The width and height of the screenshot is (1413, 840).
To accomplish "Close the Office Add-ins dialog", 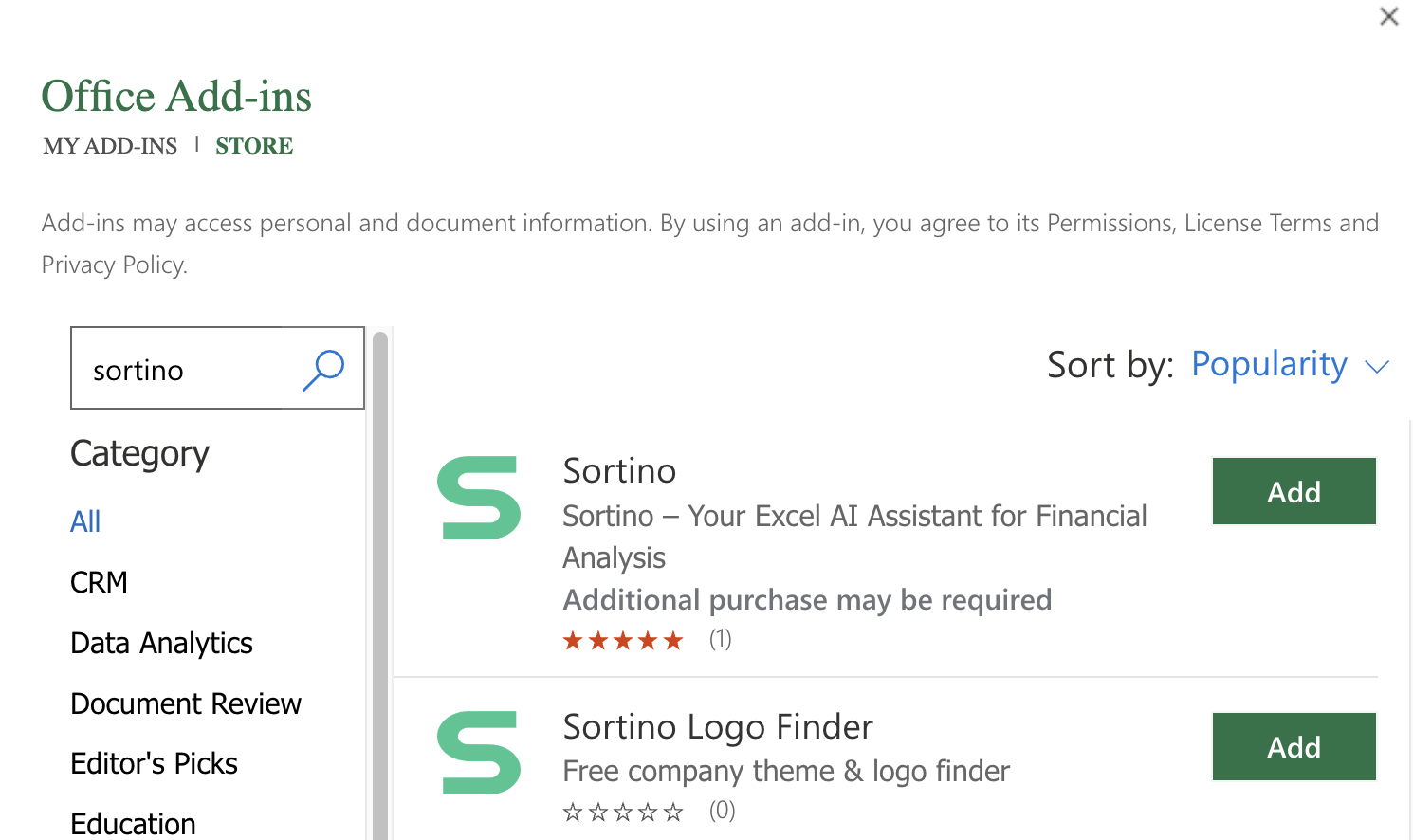I will point(1389,16).
